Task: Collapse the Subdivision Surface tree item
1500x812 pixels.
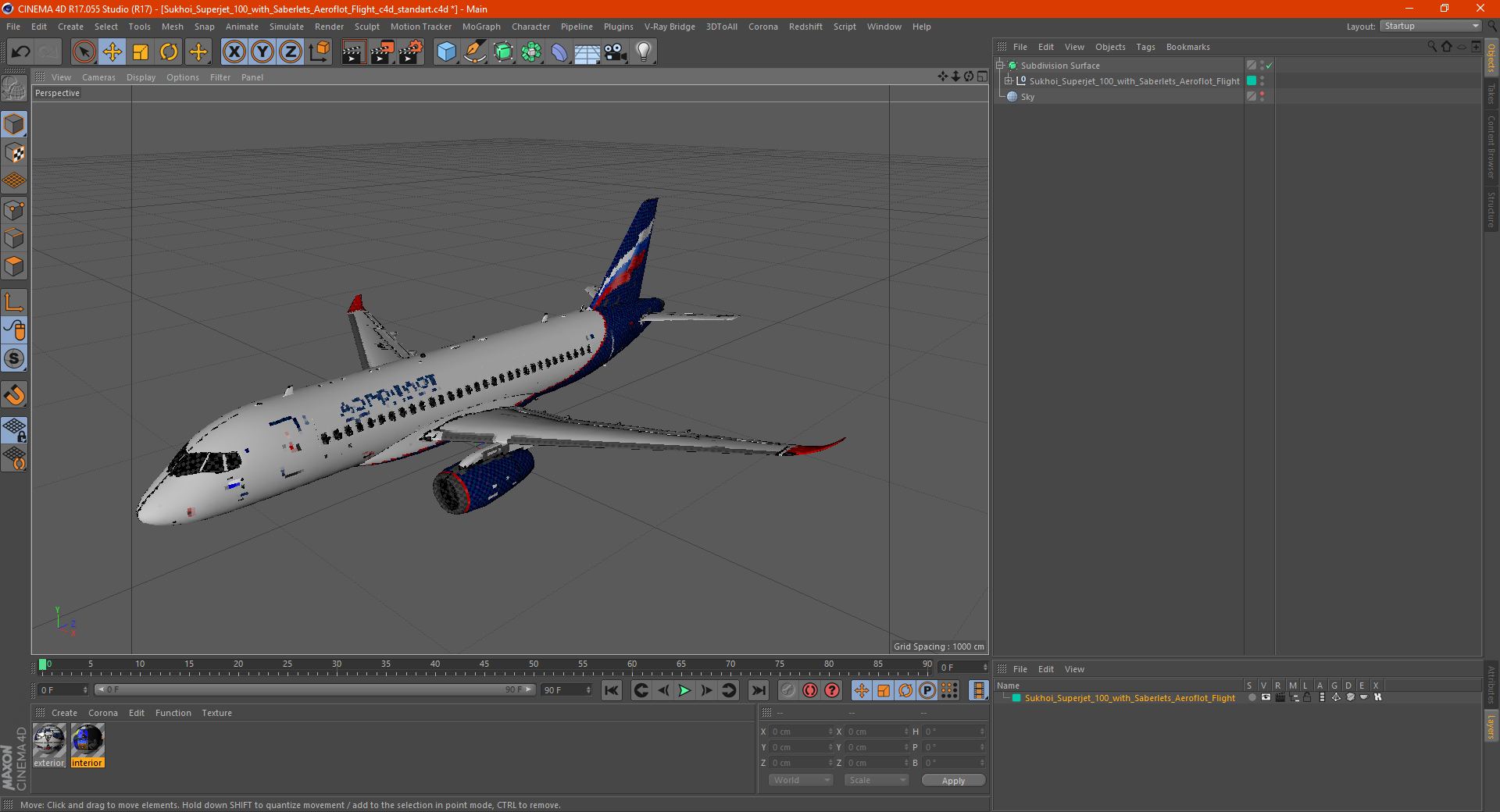Action: [1000, 66]
